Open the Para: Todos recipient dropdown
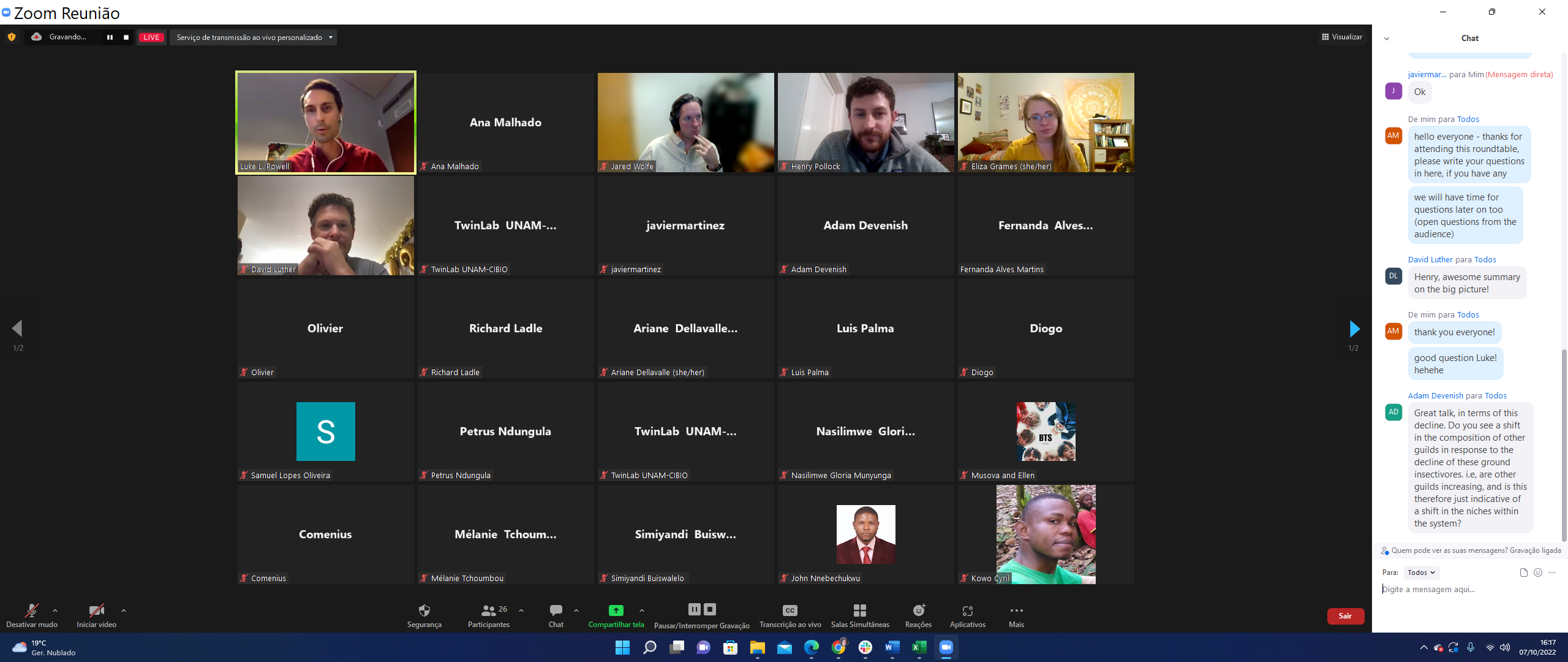Image resolution: width=1568 pixels, height=662 pixels. click(1421, 573)
